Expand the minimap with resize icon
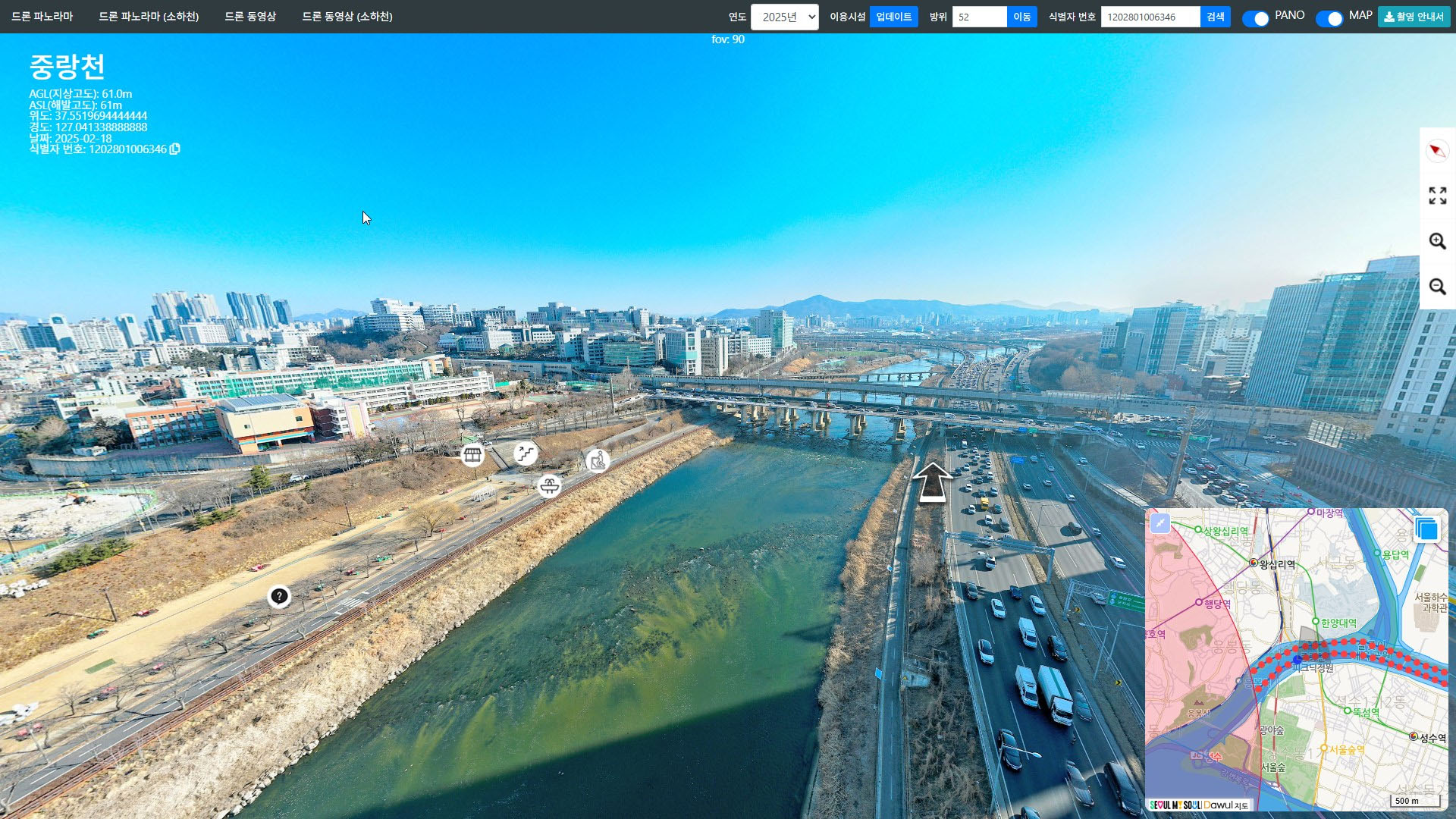The width and height of the screenshot is (1456, 819). coord(1160,523)
